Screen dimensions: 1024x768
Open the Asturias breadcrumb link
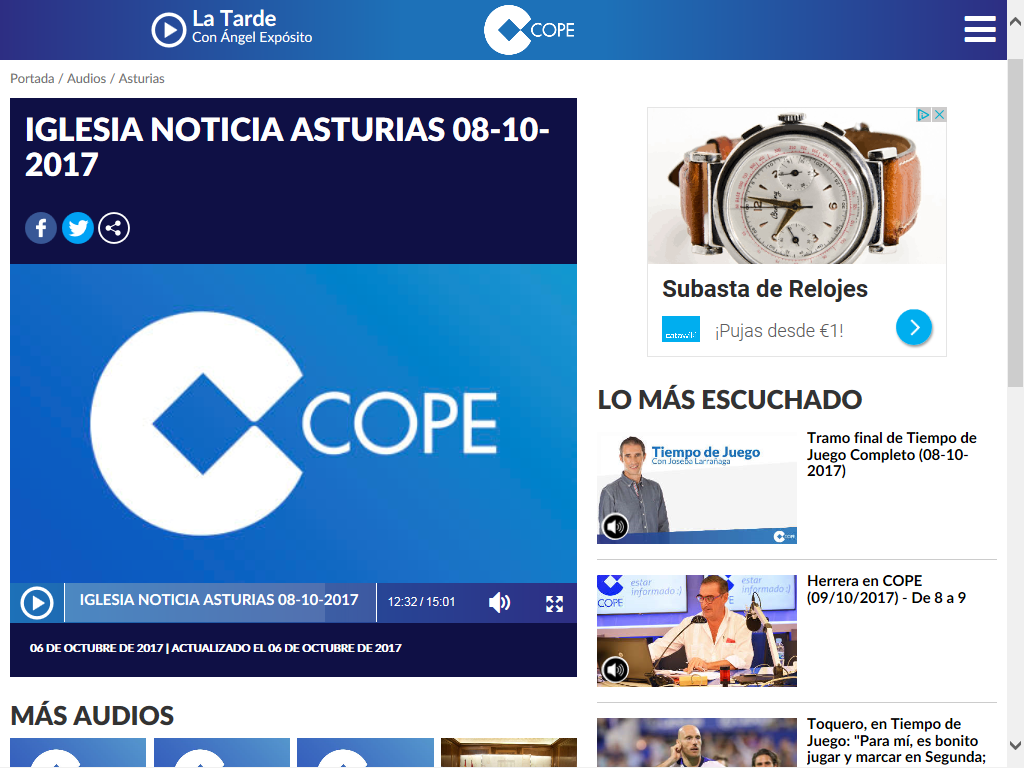tap(142, 78)
